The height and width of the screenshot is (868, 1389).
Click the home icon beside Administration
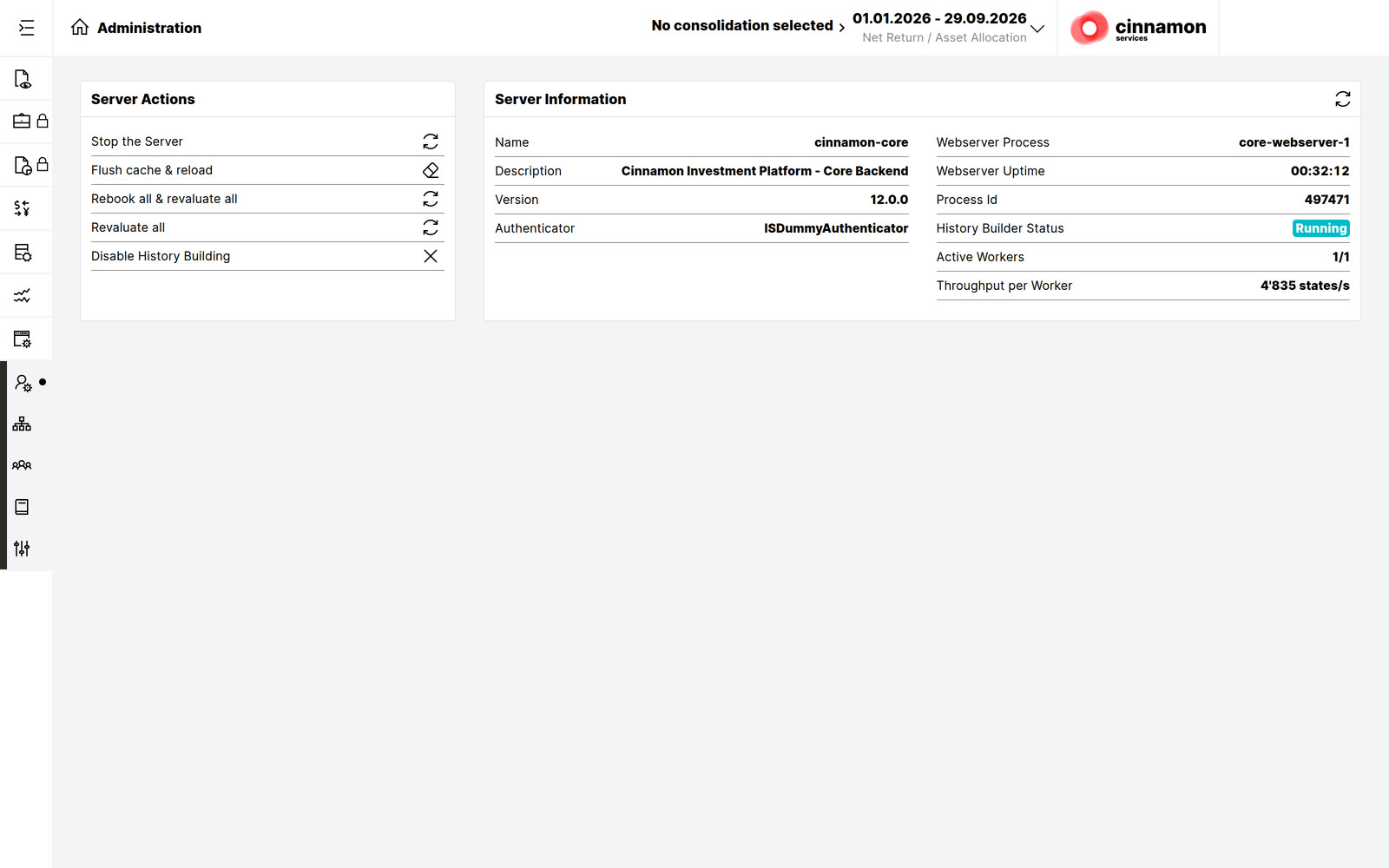pos(80,27)
